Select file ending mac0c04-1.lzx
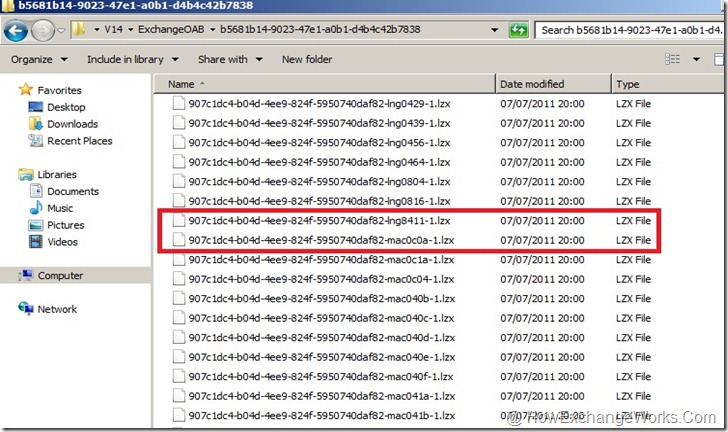The width and height of the screenshot is (728, 432). pyautogui.click(x=321, y=279)
